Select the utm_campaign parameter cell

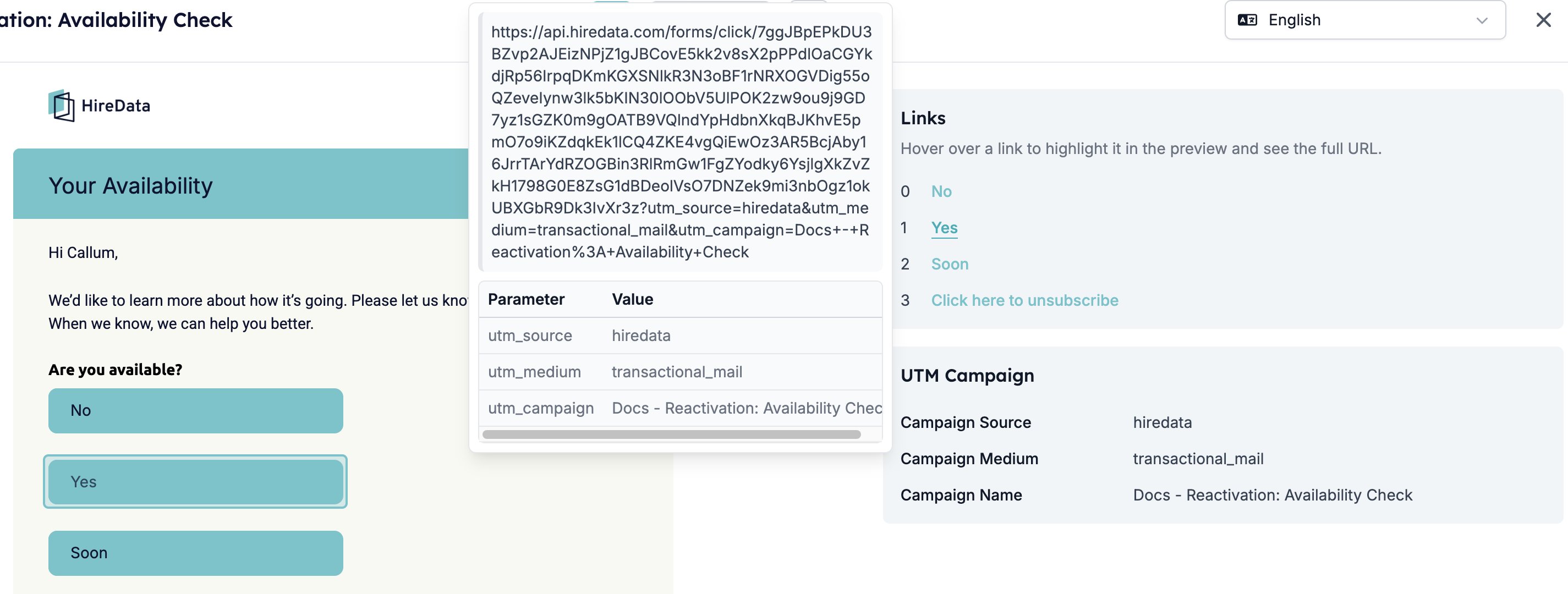540,408
